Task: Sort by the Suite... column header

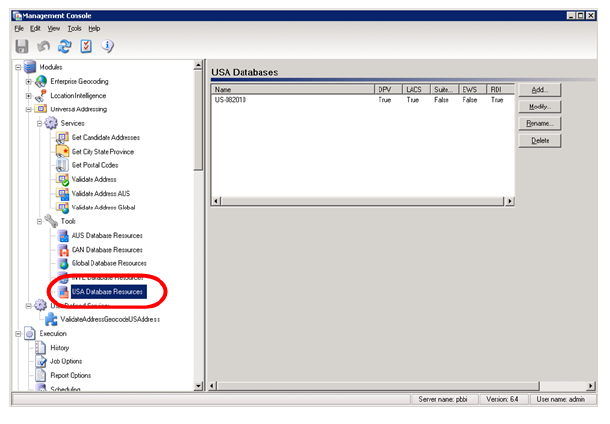Action: point(445,89)
